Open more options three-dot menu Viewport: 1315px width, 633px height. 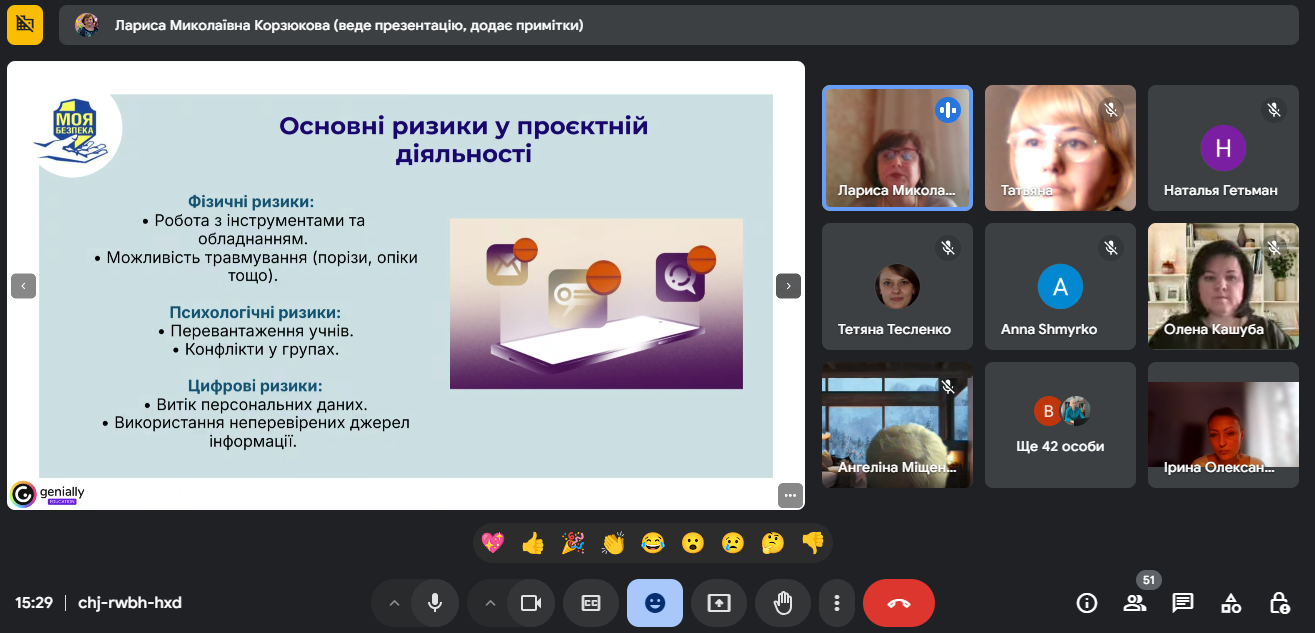[x=837, y=603]
